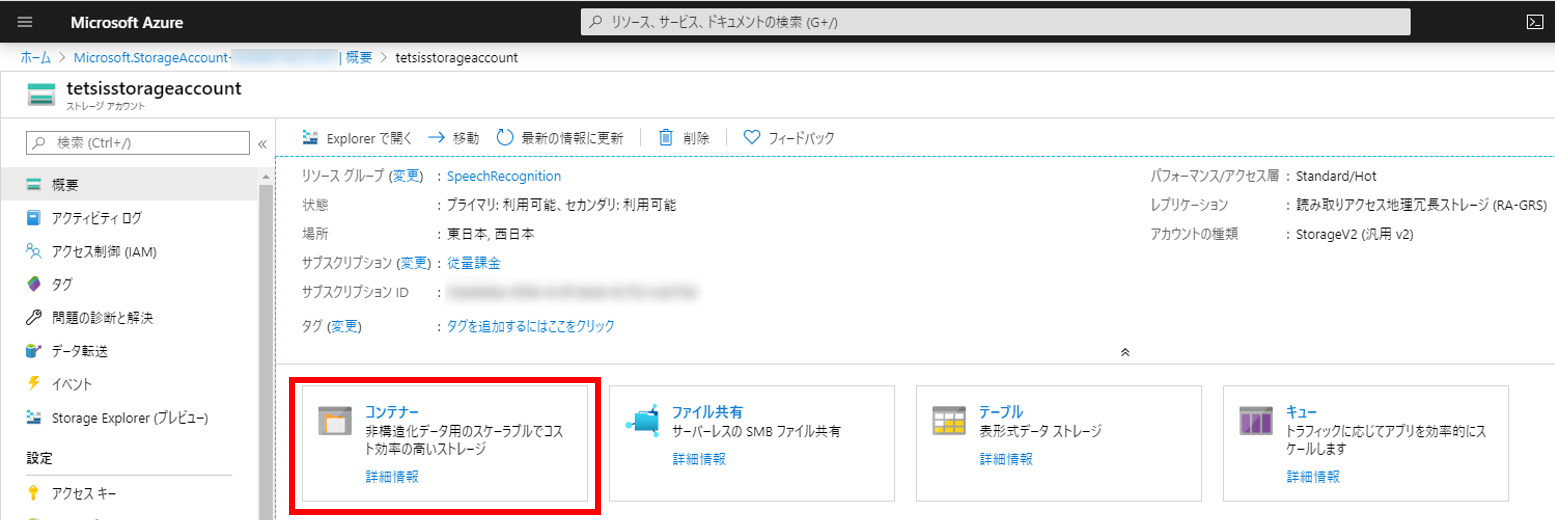Click the SpeechRecognition resource group link
The width and height of the screenshot is (1555, 520).
(x=504, y=176)
